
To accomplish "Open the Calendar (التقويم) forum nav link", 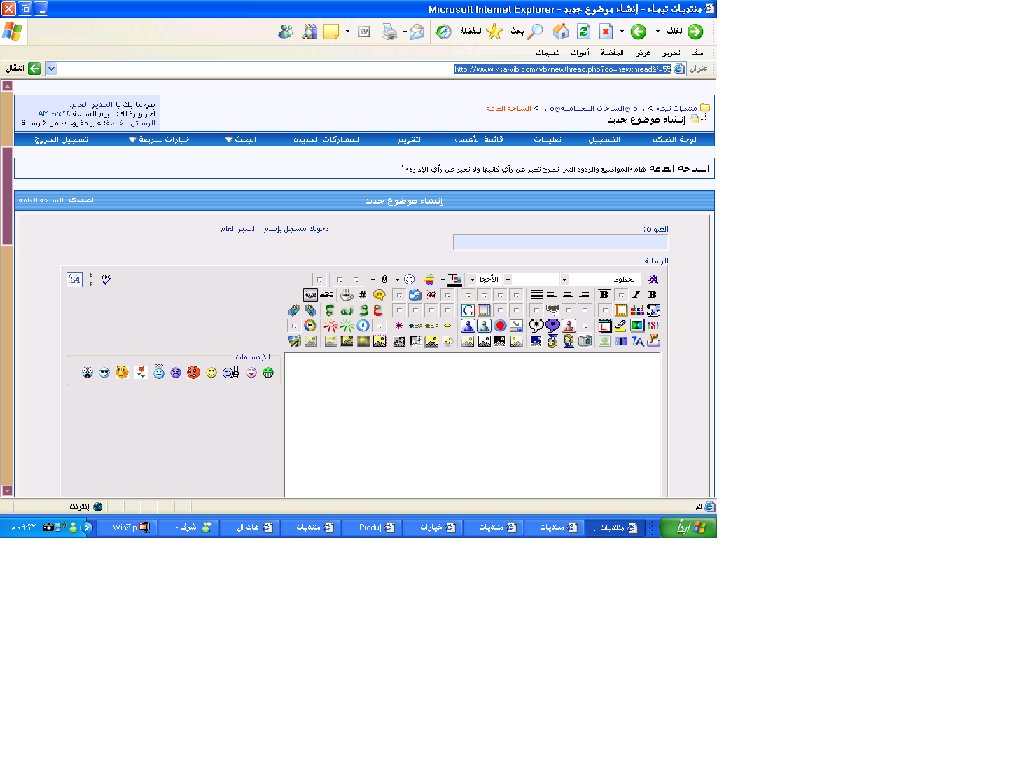I will coord(409,140).
